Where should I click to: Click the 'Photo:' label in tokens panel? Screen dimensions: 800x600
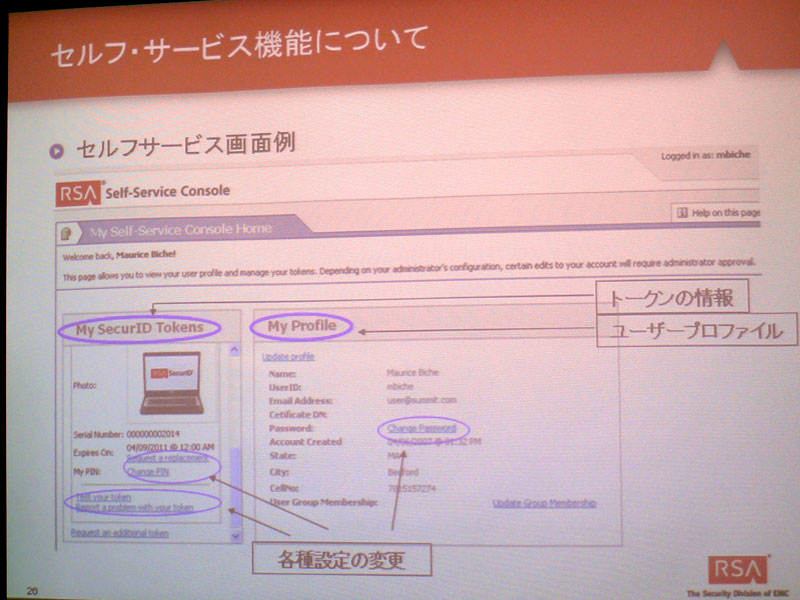[x=84, y=386]
